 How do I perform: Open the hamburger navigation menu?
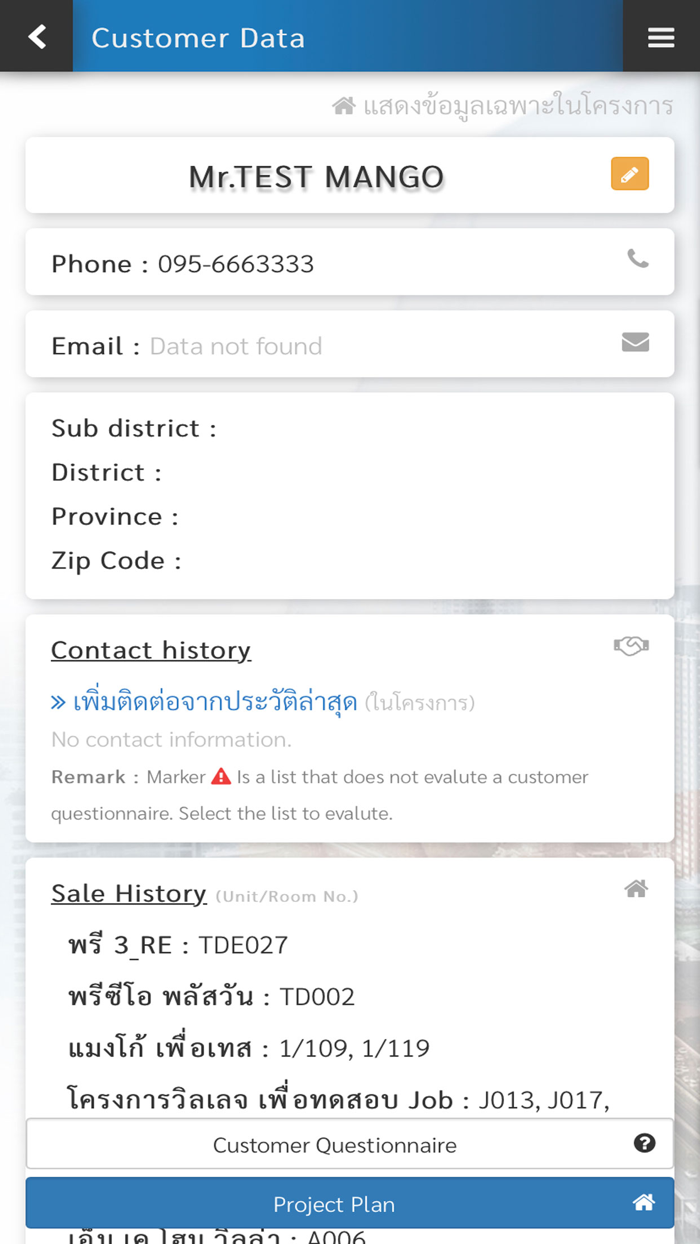click(x=660, y=37)
